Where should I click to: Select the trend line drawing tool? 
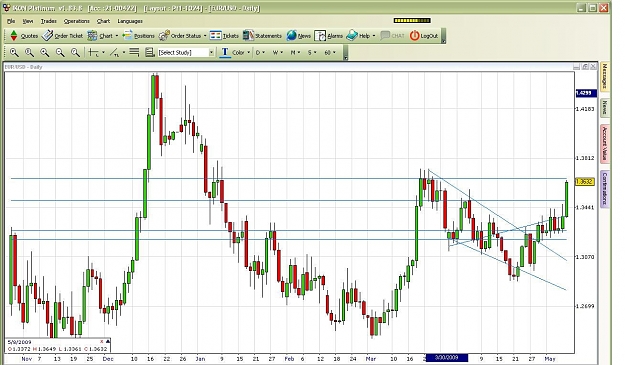pyautogui.click(x=114, y=52)
